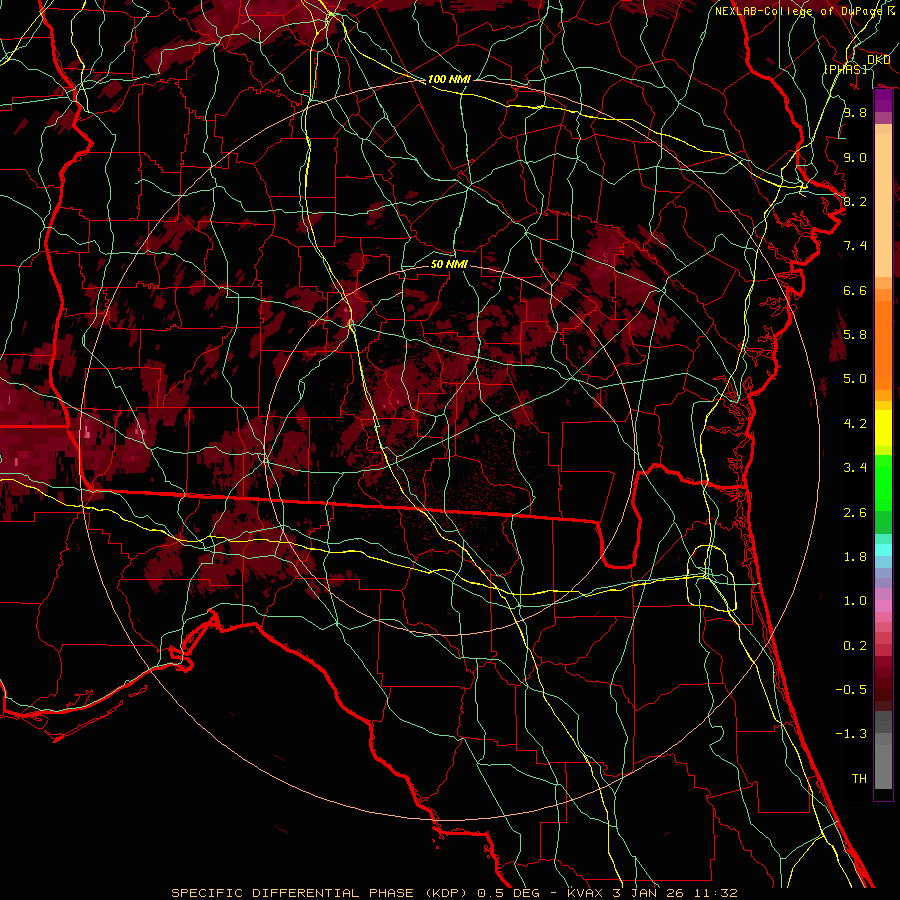Click the 100 NMI range ring label
Viewport: 900px width, 900px height.
coord(449,79)
